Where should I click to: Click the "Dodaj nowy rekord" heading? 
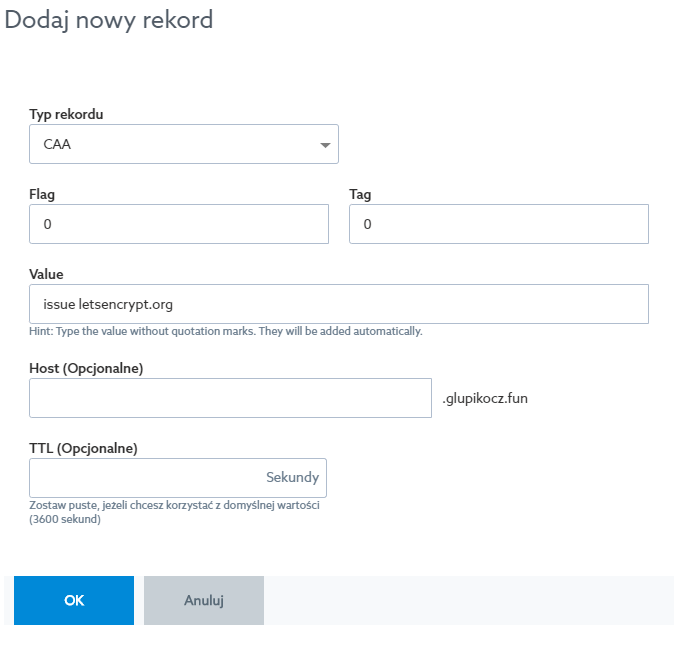109,19
